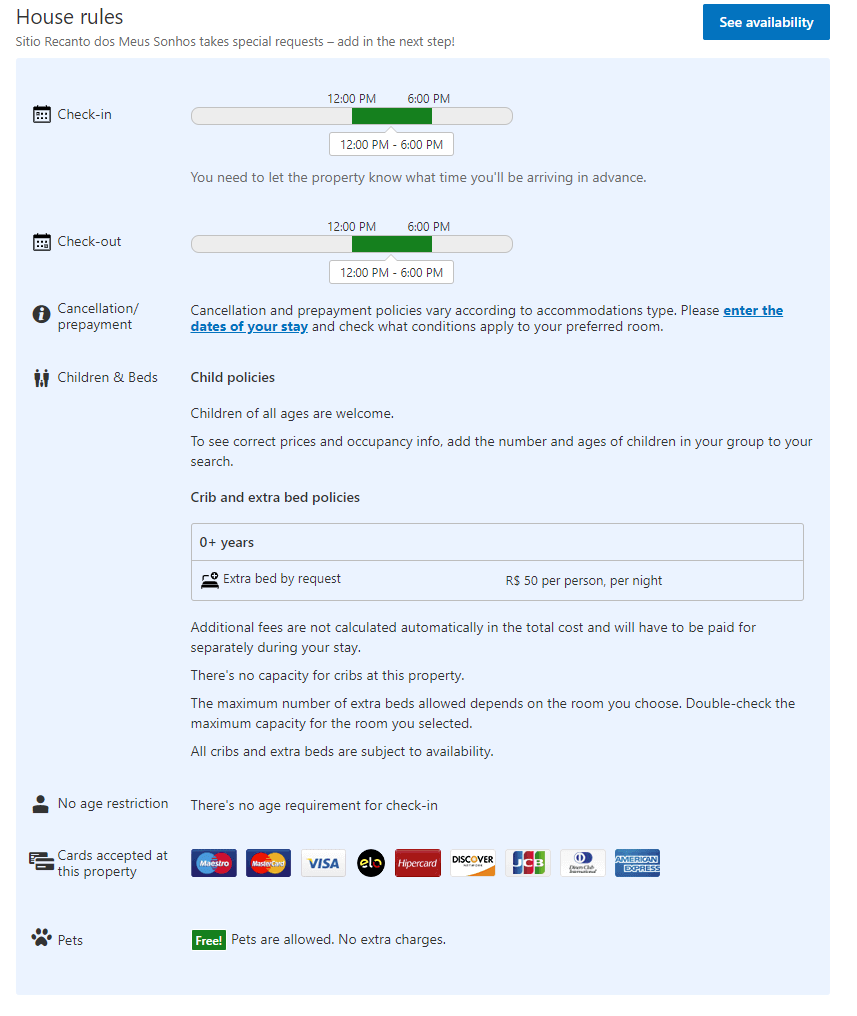
Task: Select the Elo card logo
Action: point(371,863)
